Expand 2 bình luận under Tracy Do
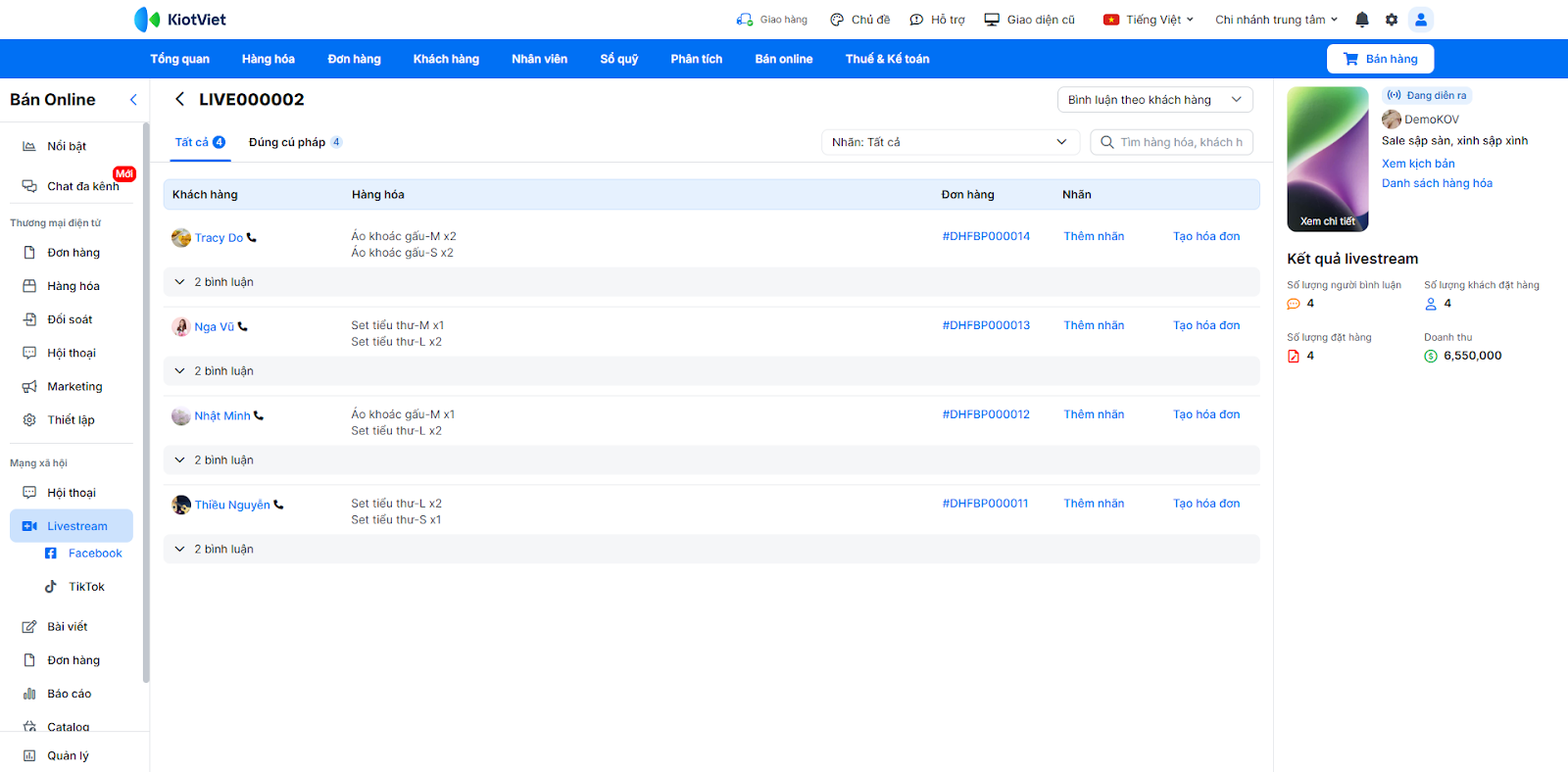 (711, 282)
